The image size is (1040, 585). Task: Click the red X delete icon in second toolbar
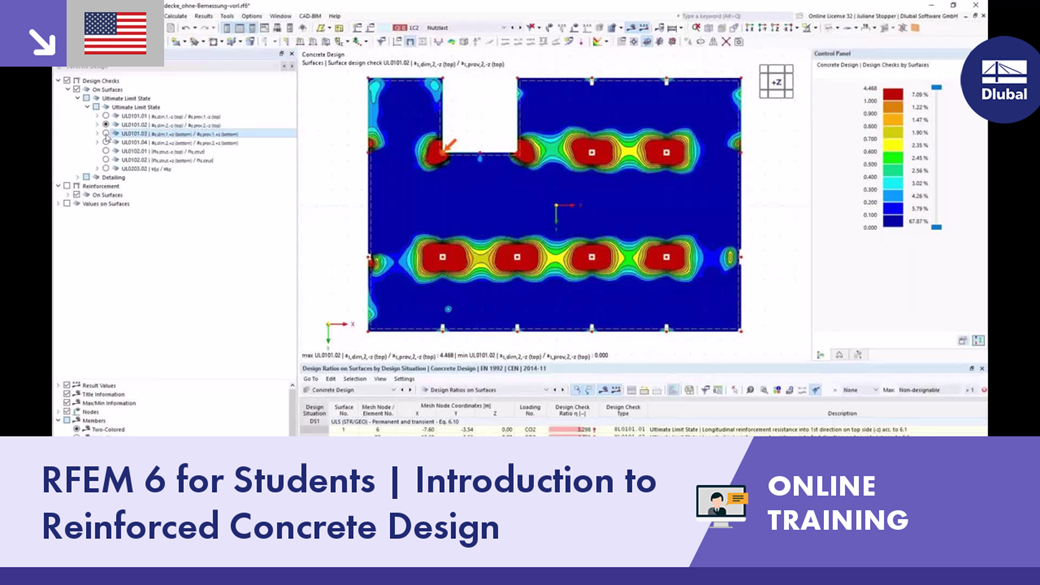(x=726, y=42)
